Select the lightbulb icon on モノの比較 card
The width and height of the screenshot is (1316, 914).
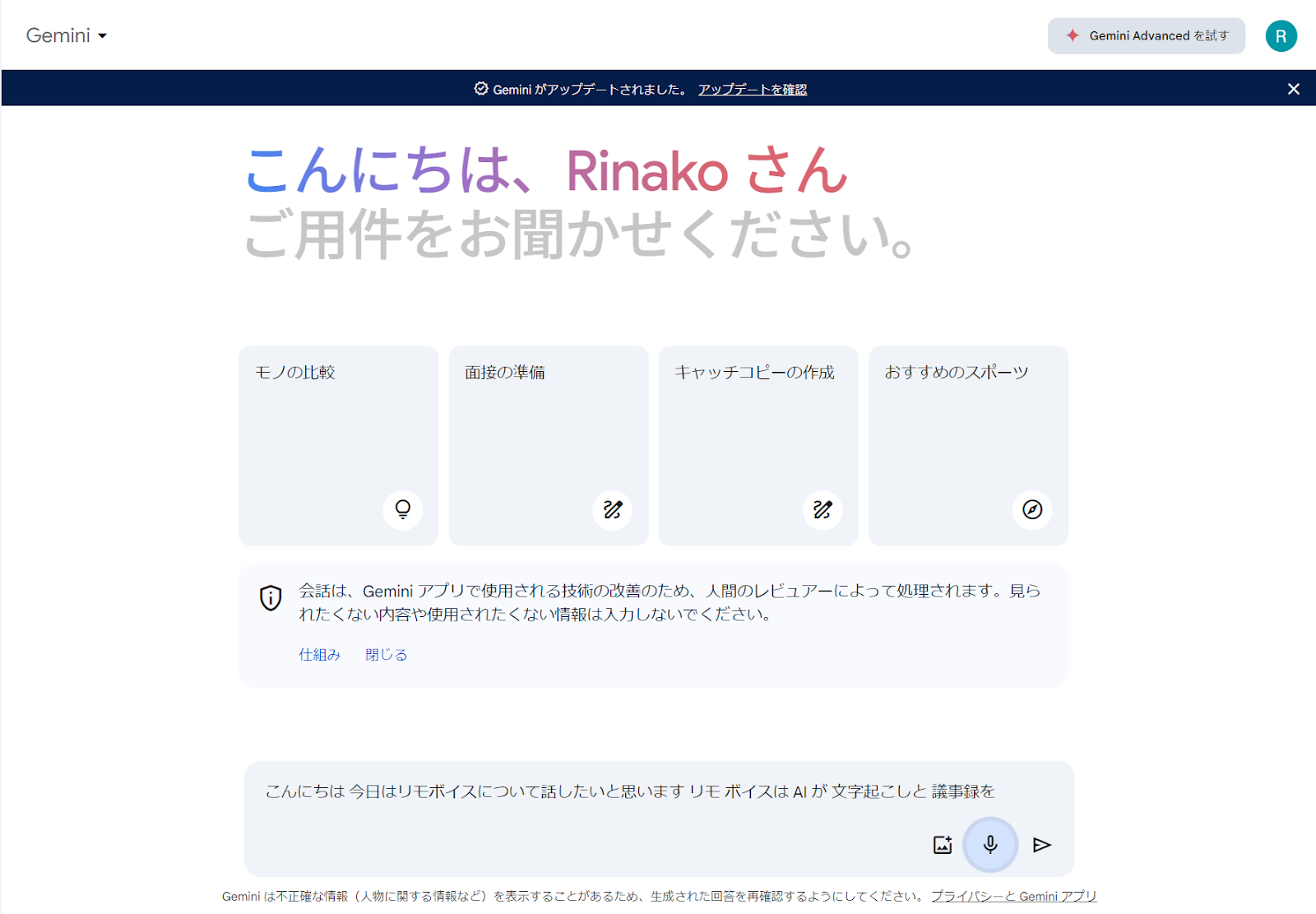(402, 510)
